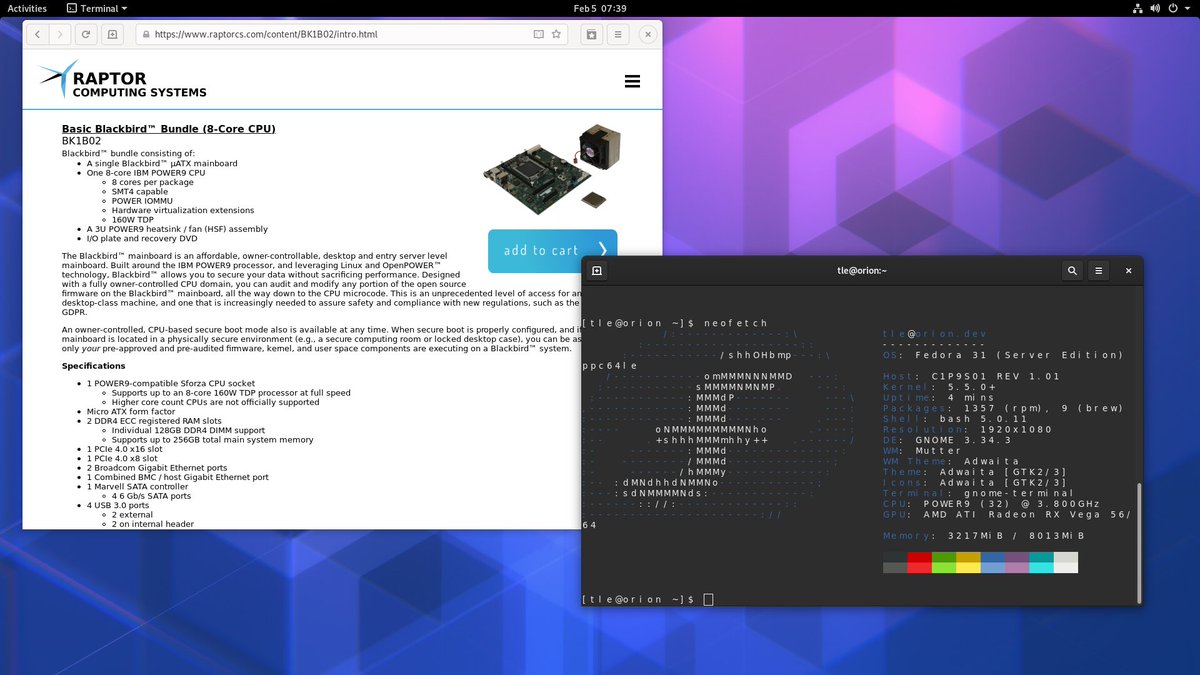Image resolution: width=1200 pixels, height=675 pixels.
Task: Click the 'Memory: 3217MiB / 8013MiB' line
Action: click(x=984, y=536)
